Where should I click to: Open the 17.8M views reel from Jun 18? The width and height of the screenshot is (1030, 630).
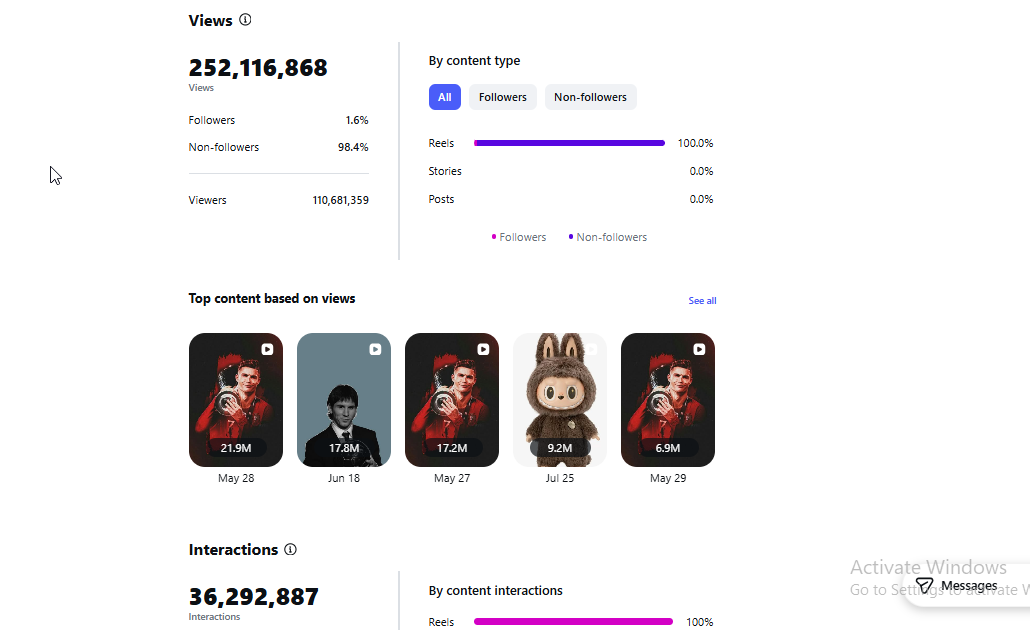[344, 400]
